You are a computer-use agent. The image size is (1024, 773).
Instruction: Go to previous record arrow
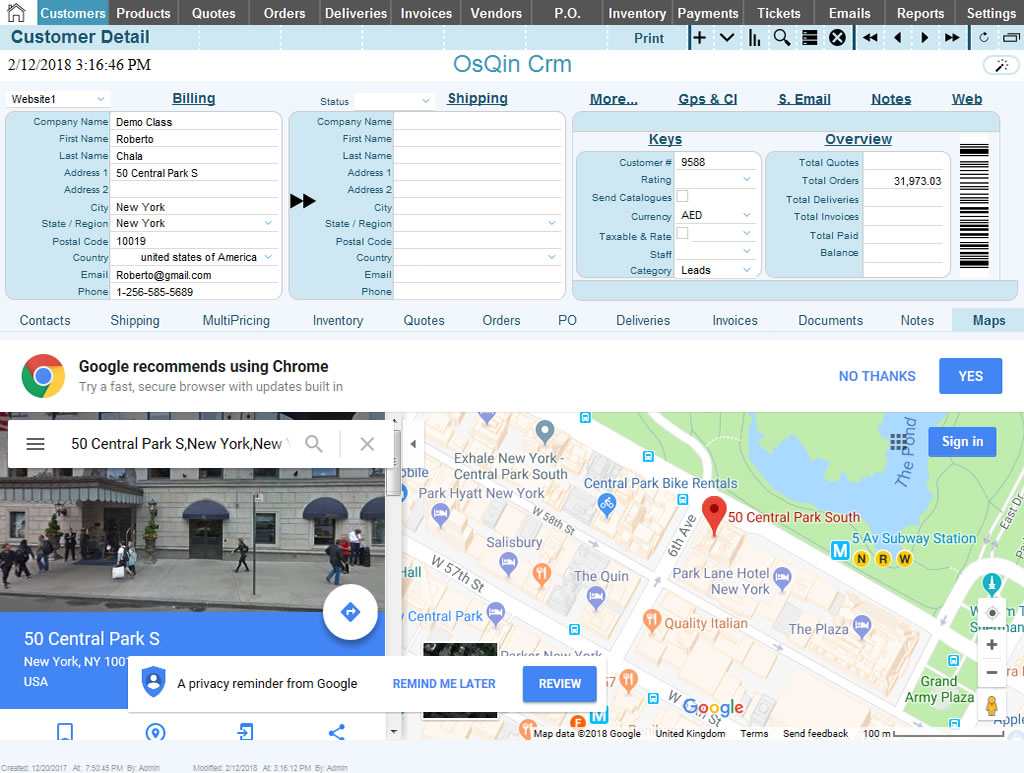pyautogui.click(x=898, y=38)
